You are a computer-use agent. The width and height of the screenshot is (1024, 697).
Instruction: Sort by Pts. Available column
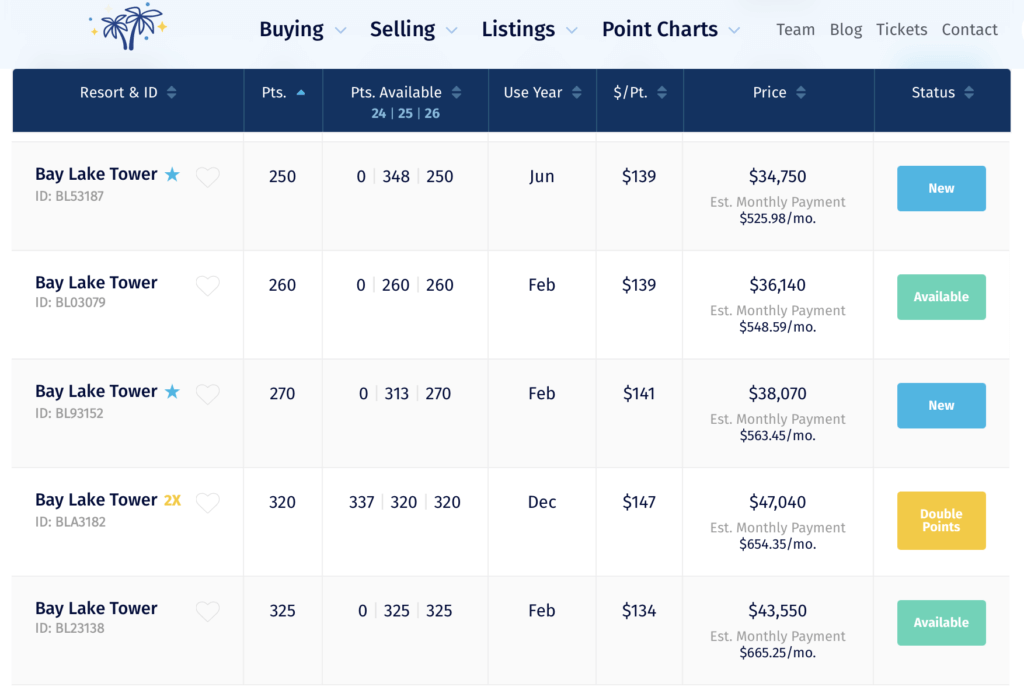[x=456, y=93]
